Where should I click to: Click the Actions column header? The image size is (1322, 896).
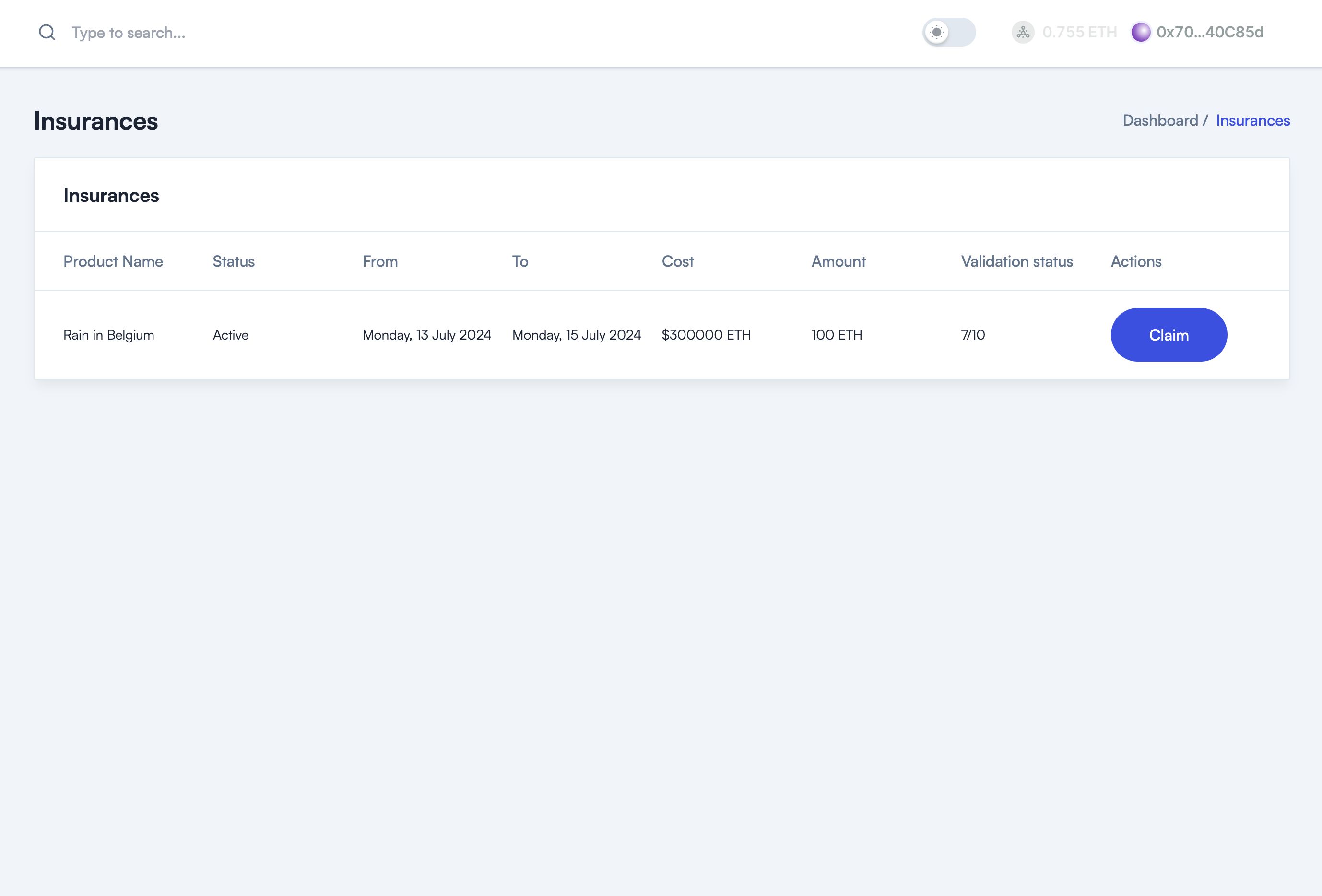[1136, 262]
